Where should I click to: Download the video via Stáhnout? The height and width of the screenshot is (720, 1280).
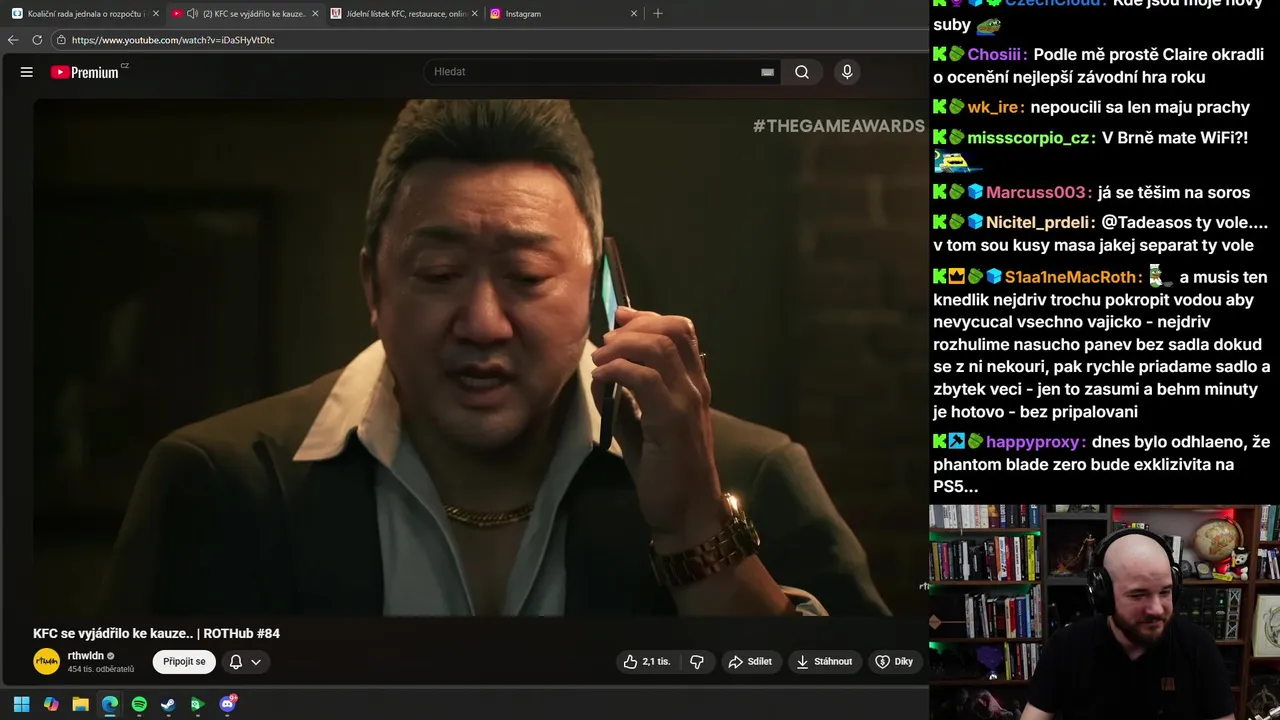point(825,662)
